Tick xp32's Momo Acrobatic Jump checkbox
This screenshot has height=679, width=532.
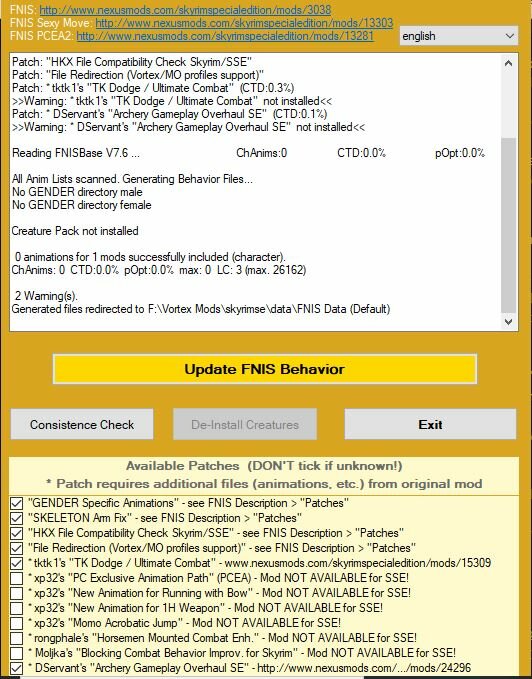16,623
